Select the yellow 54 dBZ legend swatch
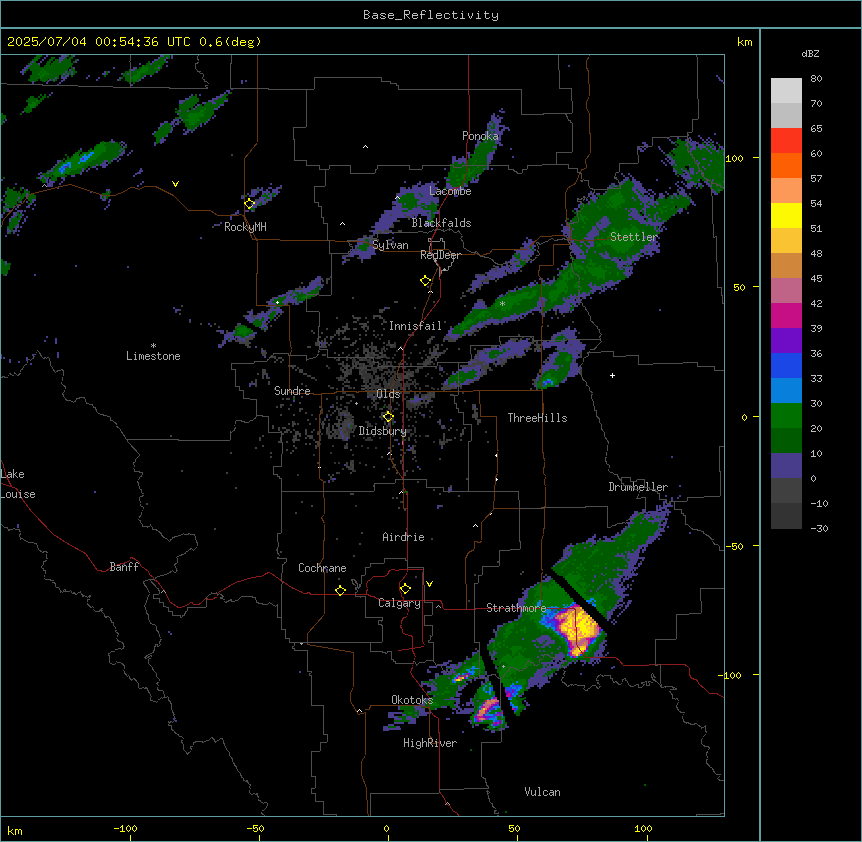The height and width of the screenshot is (842, 862). 786,215
